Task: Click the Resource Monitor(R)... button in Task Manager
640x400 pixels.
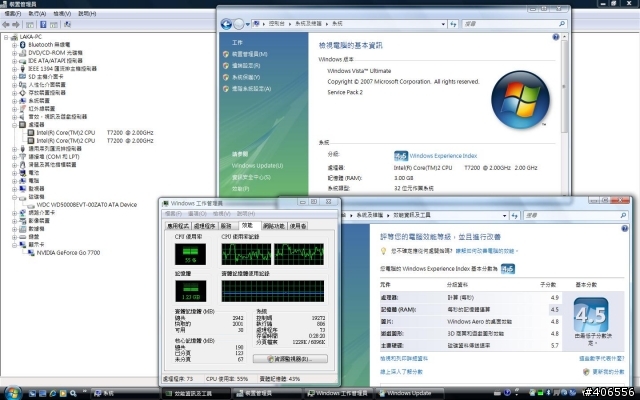Action: click(290, 359)
